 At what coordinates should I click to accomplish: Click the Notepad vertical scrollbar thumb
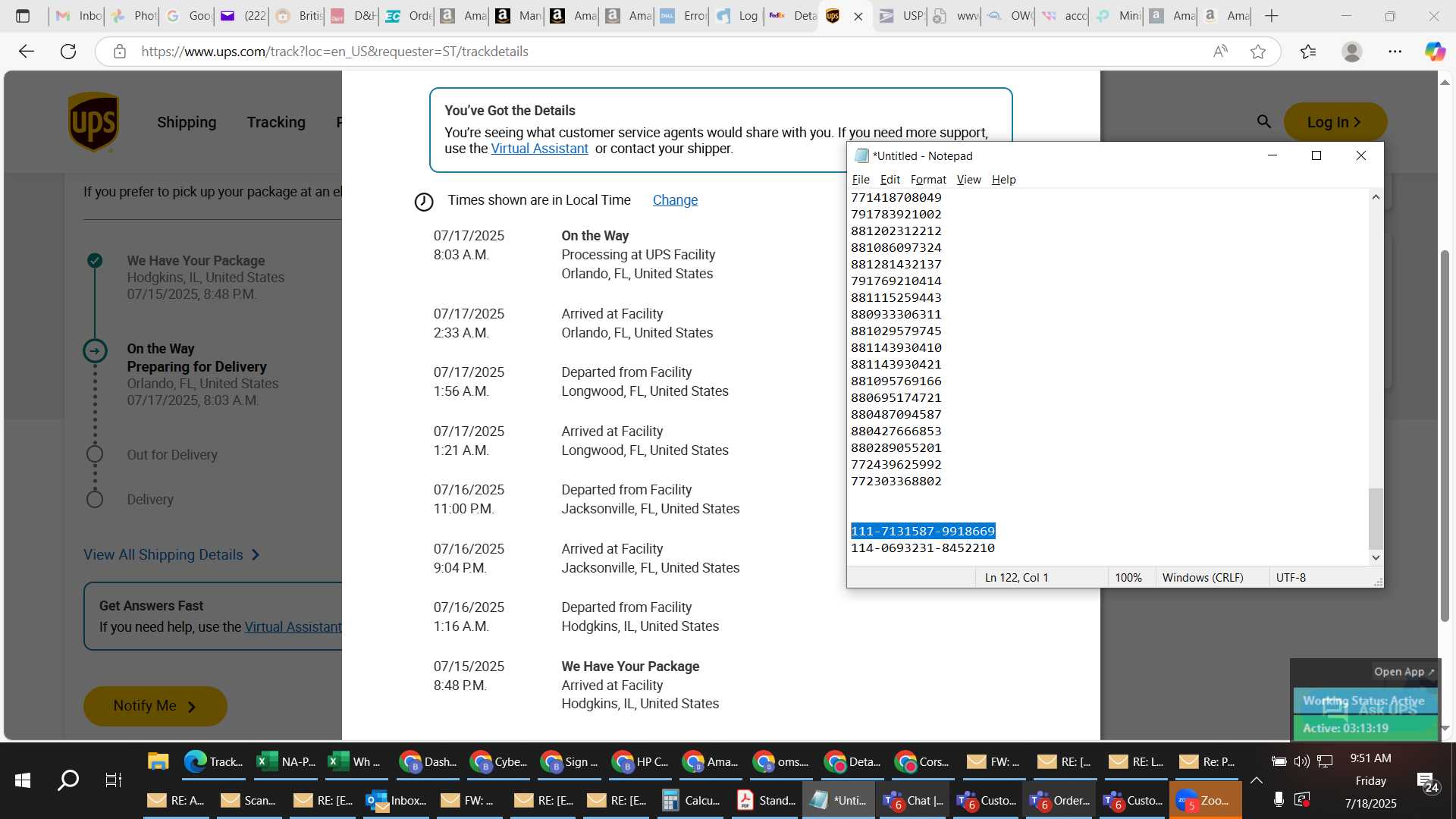(x=1376, y=519)
